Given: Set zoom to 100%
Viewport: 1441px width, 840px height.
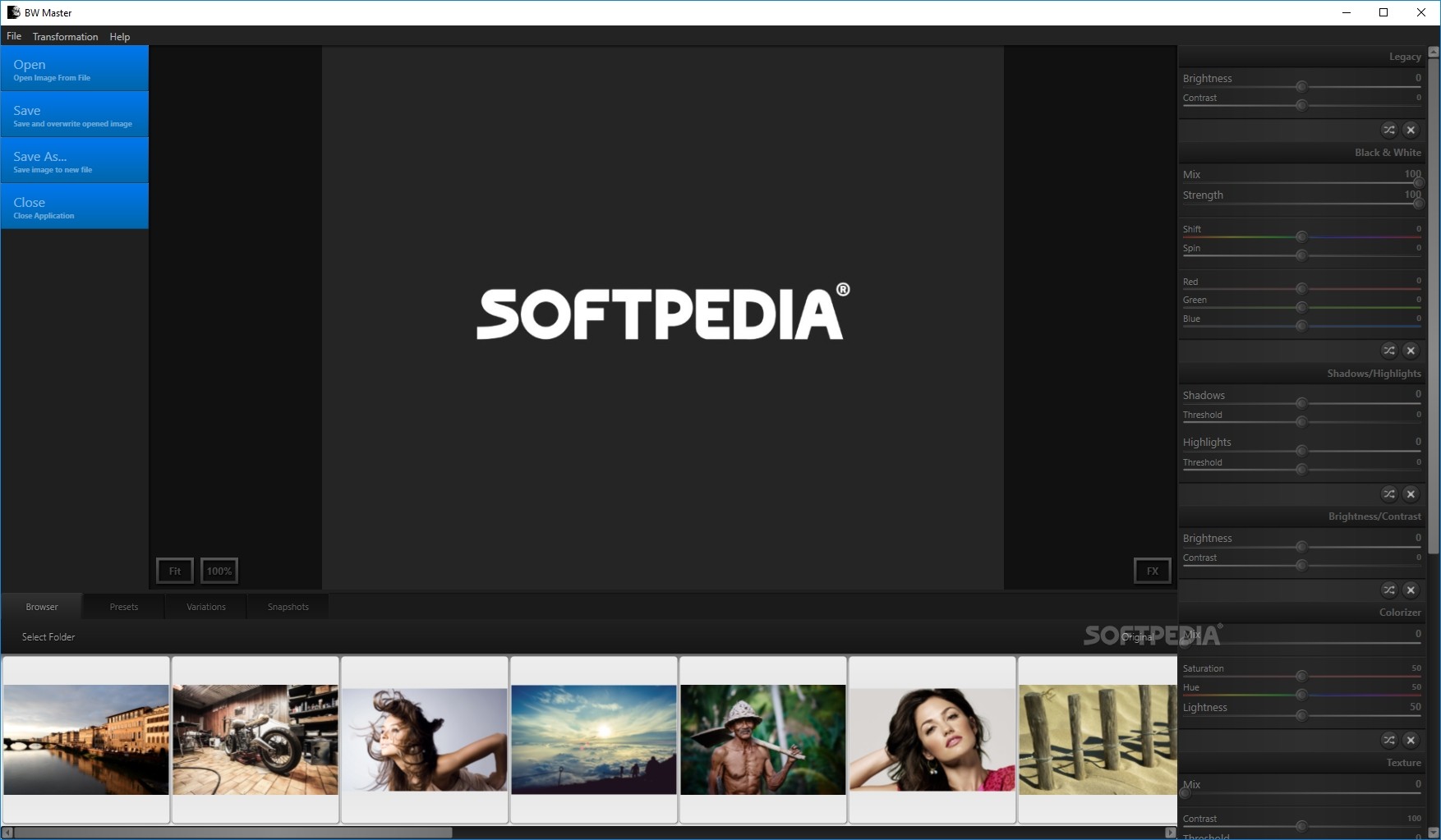Looking at the screenshot, I should [x=219, y=571].
